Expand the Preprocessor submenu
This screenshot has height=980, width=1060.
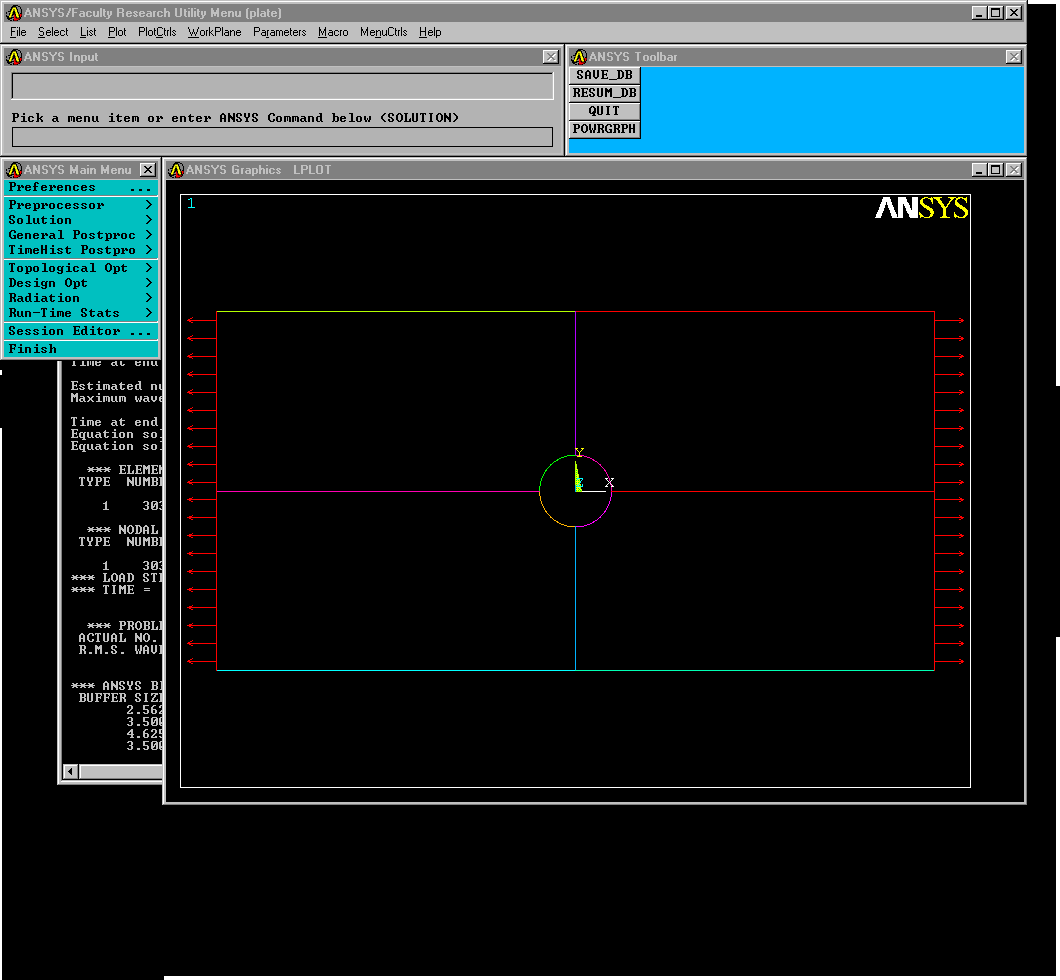(80, 205)
